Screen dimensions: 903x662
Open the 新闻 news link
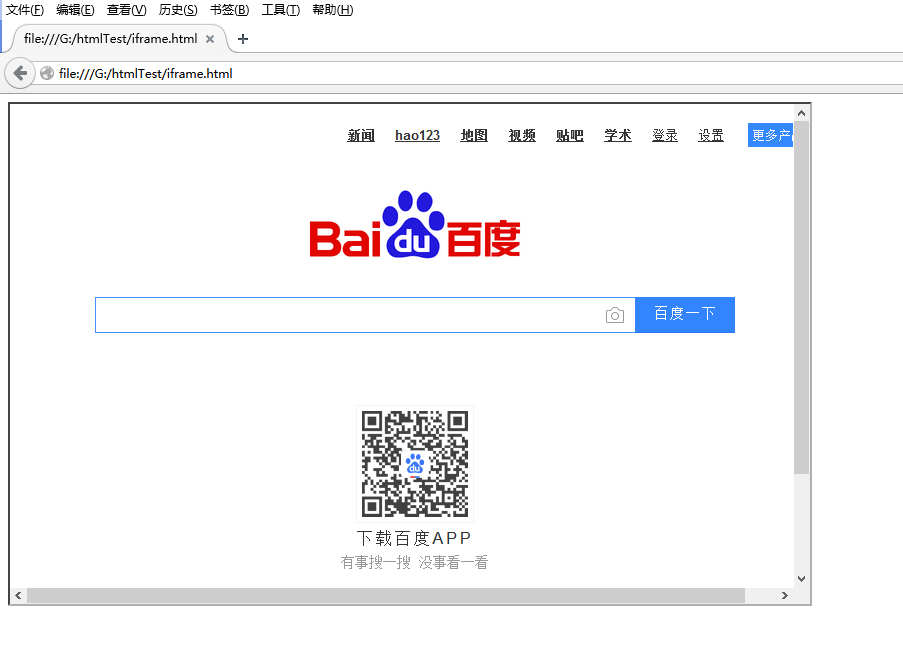tap(360, 135)
